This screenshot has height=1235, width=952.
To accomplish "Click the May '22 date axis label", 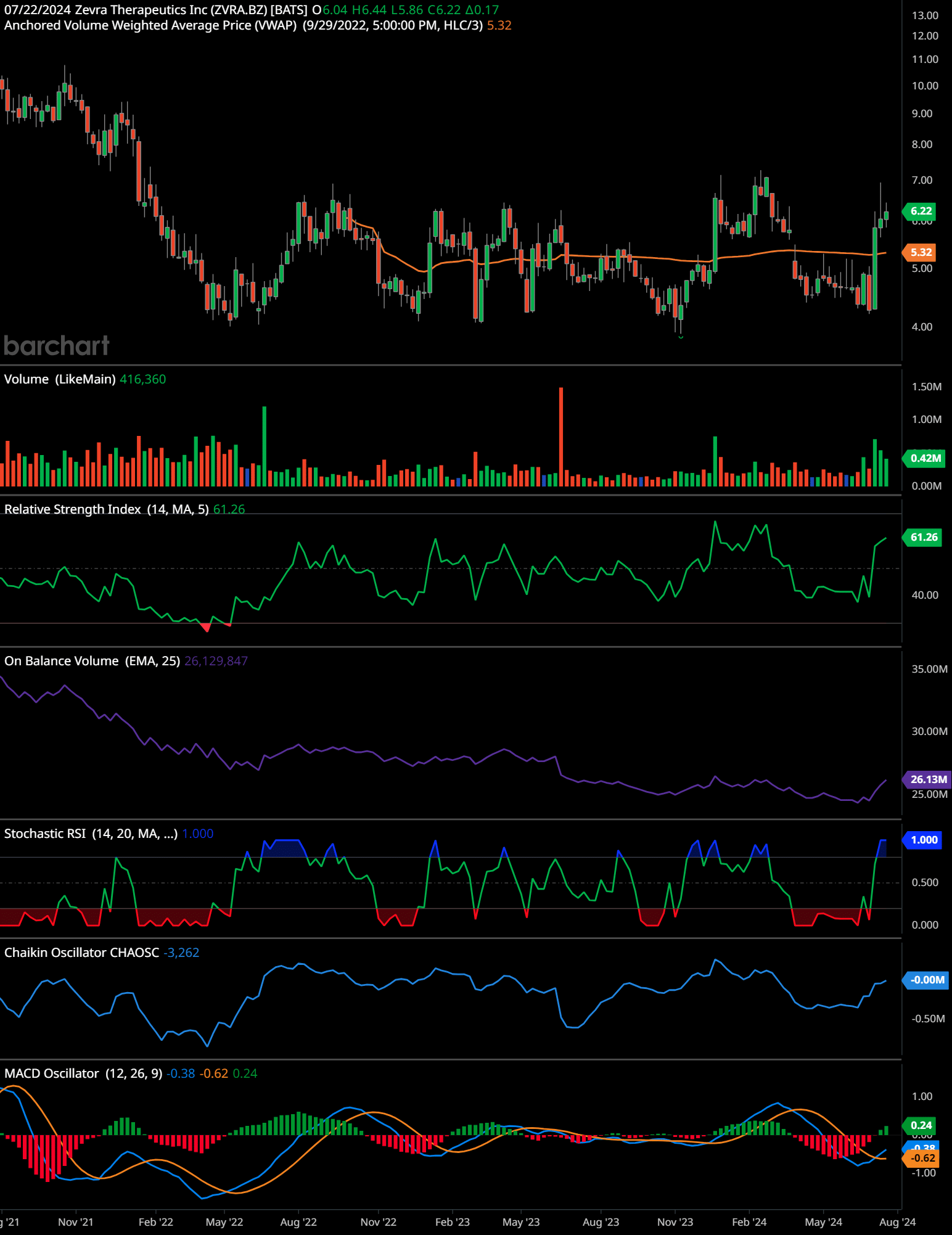I will [224, 1222].
